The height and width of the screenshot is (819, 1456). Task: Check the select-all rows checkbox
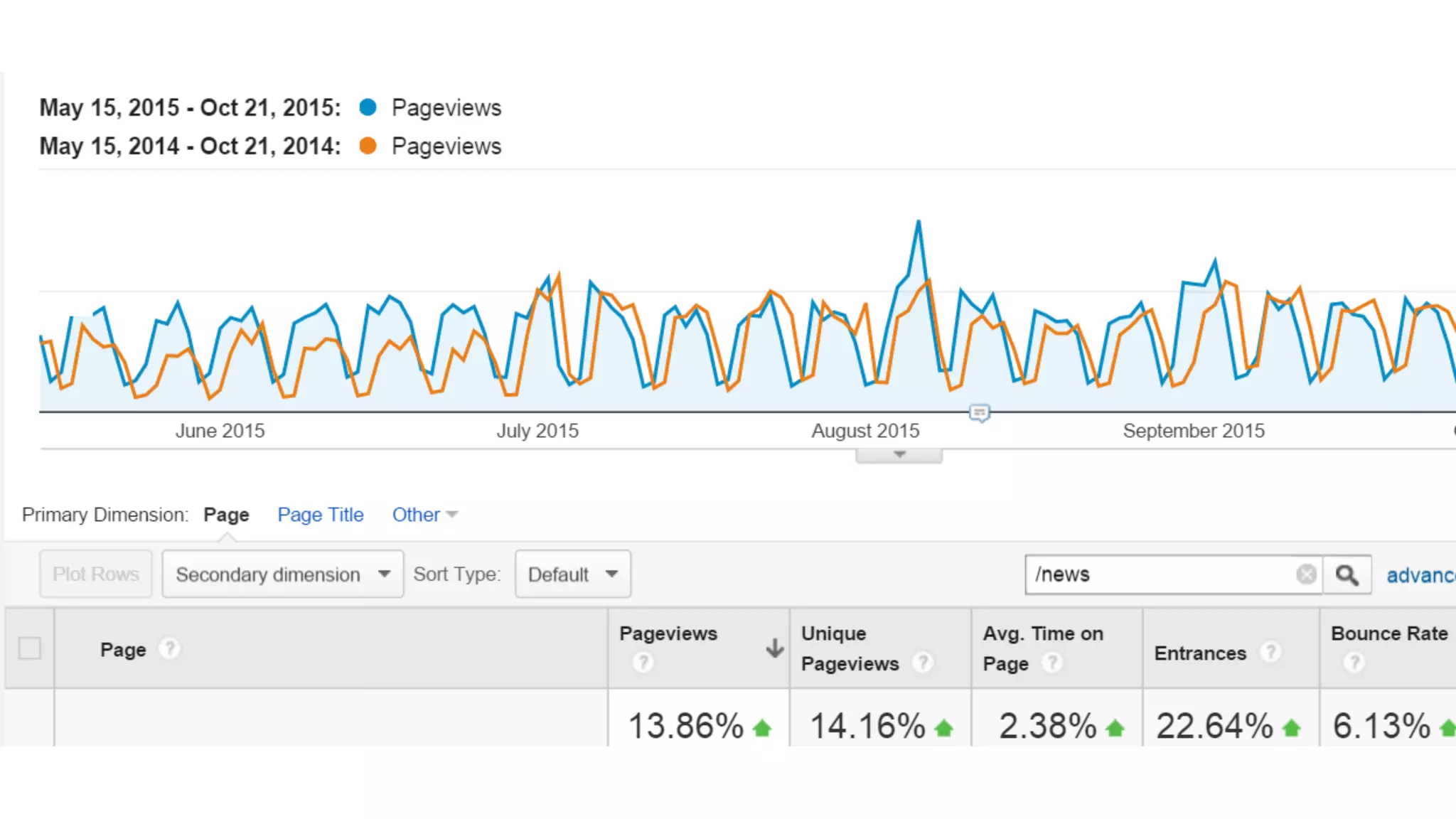click(x=30, y=648)
